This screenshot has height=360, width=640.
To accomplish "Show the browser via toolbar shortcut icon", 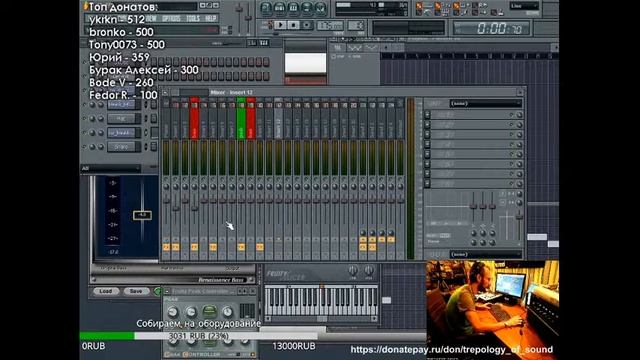I will point(307,7).
